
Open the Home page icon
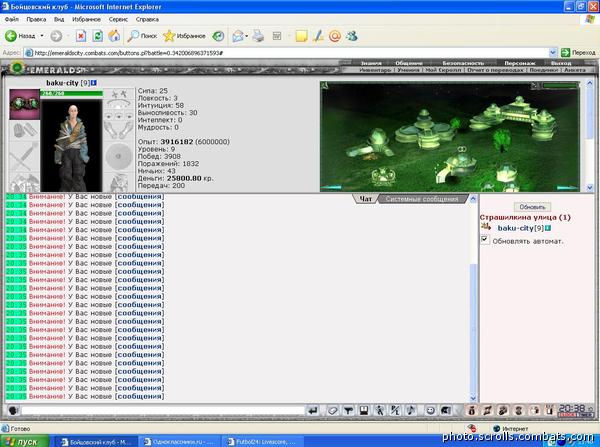(x=114, y=36)
